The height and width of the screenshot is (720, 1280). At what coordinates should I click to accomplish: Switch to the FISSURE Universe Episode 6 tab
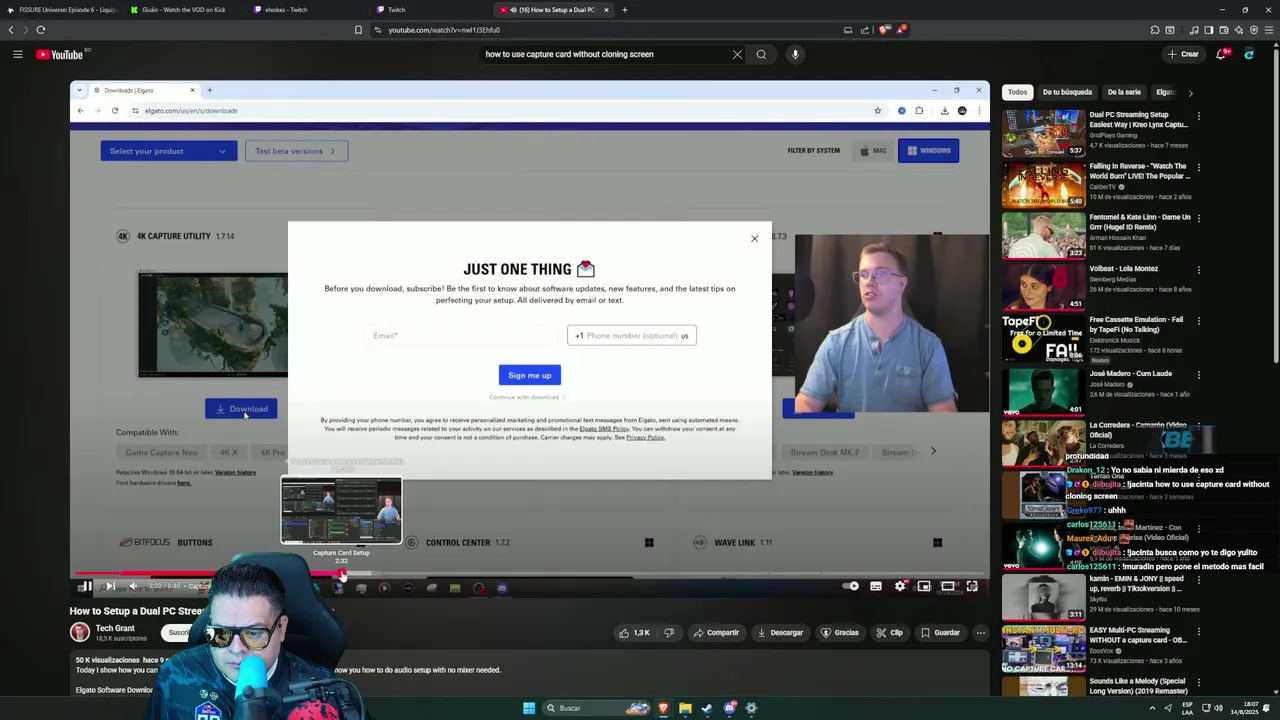(62, 10)
